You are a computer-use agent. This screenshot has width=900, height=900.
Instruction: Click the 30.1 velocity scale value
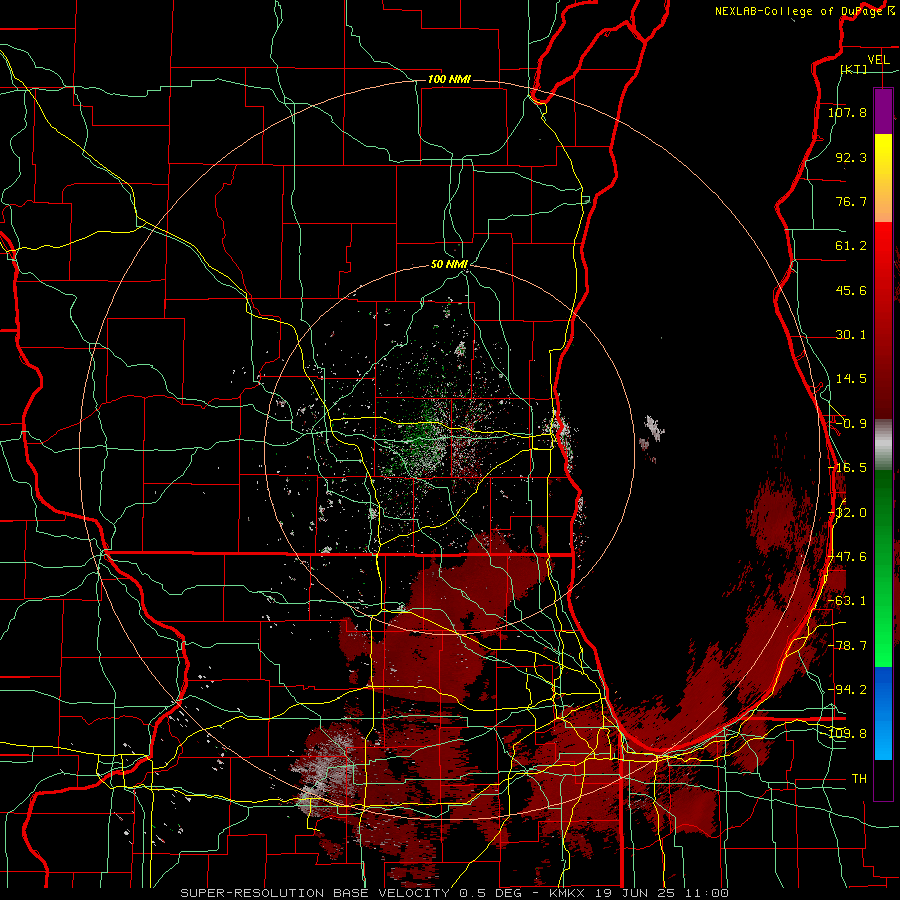[851, 335]
